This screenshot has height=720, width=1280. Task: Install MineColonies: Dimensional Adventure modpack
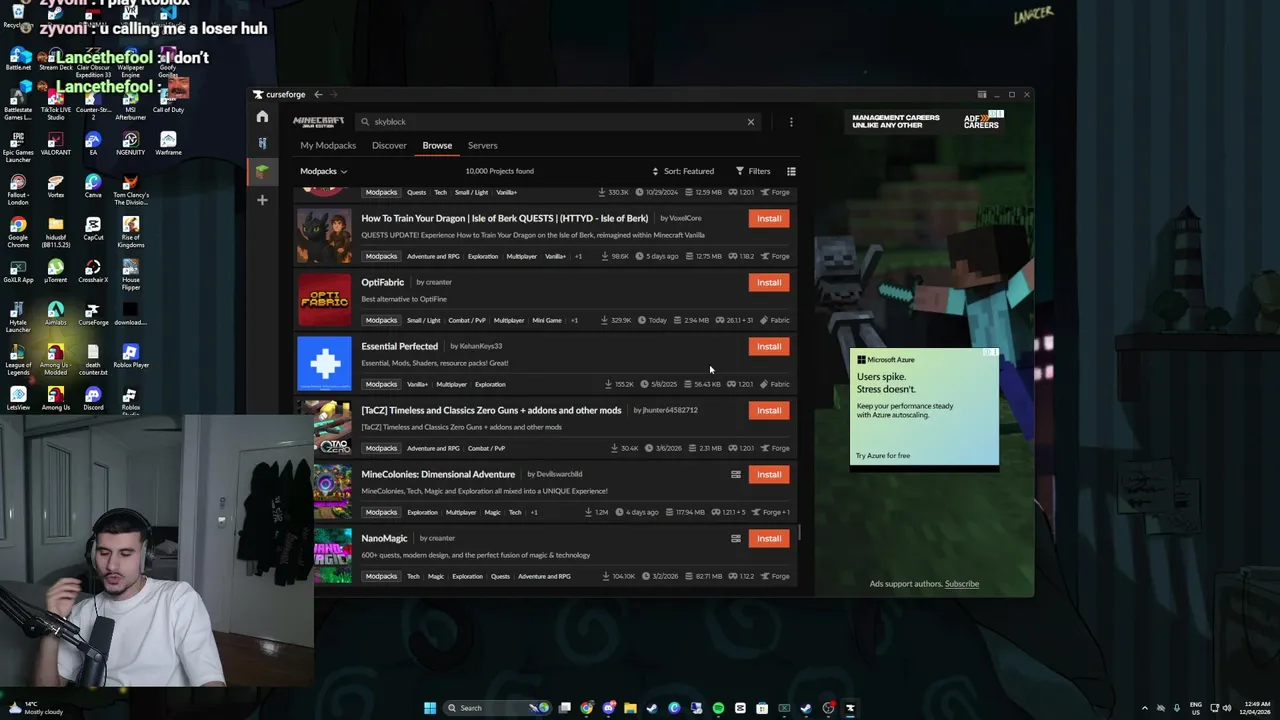(x=769, y=474)
